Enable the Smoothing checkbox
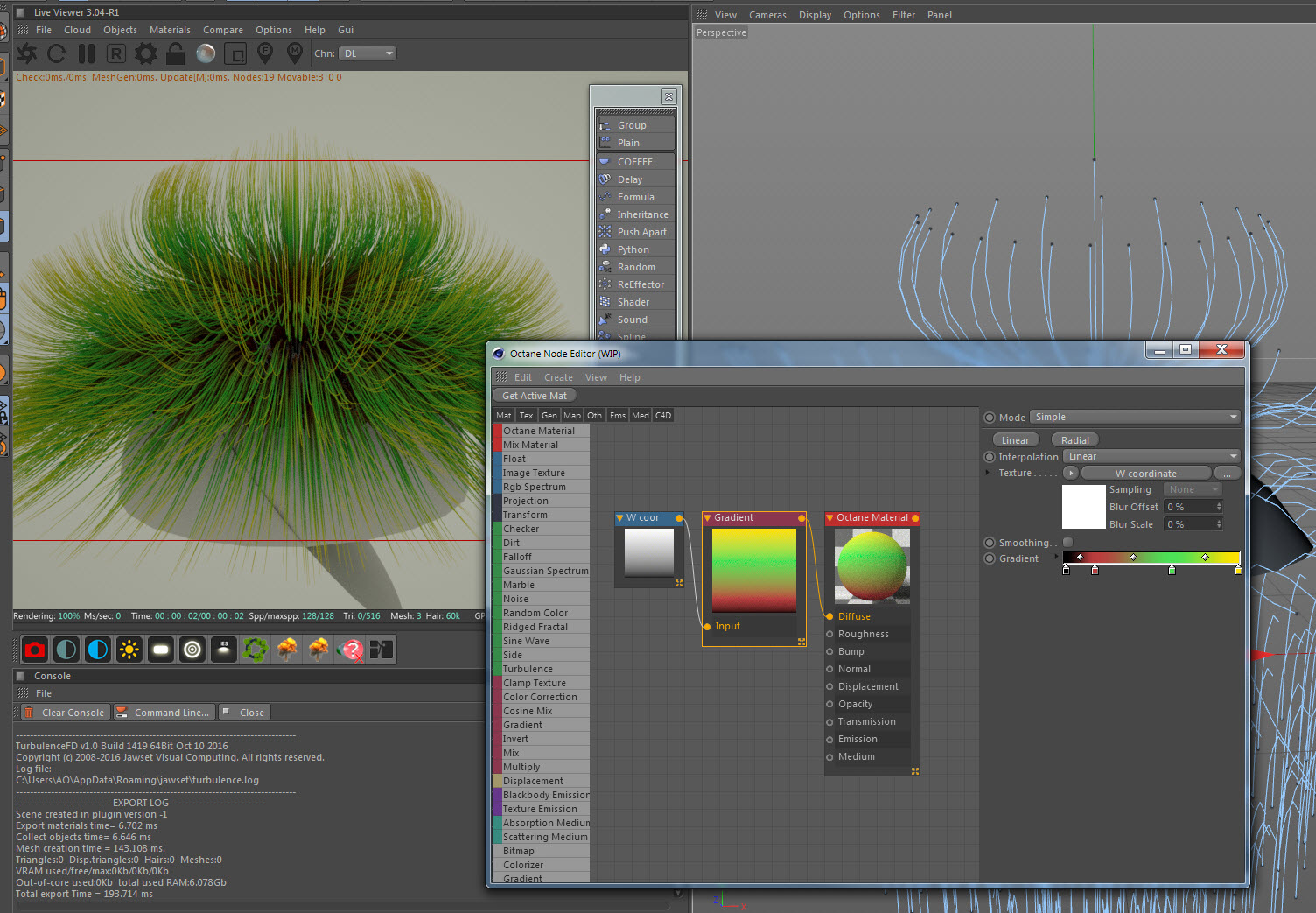The image size is (1316, 913). coord(1067,543)
